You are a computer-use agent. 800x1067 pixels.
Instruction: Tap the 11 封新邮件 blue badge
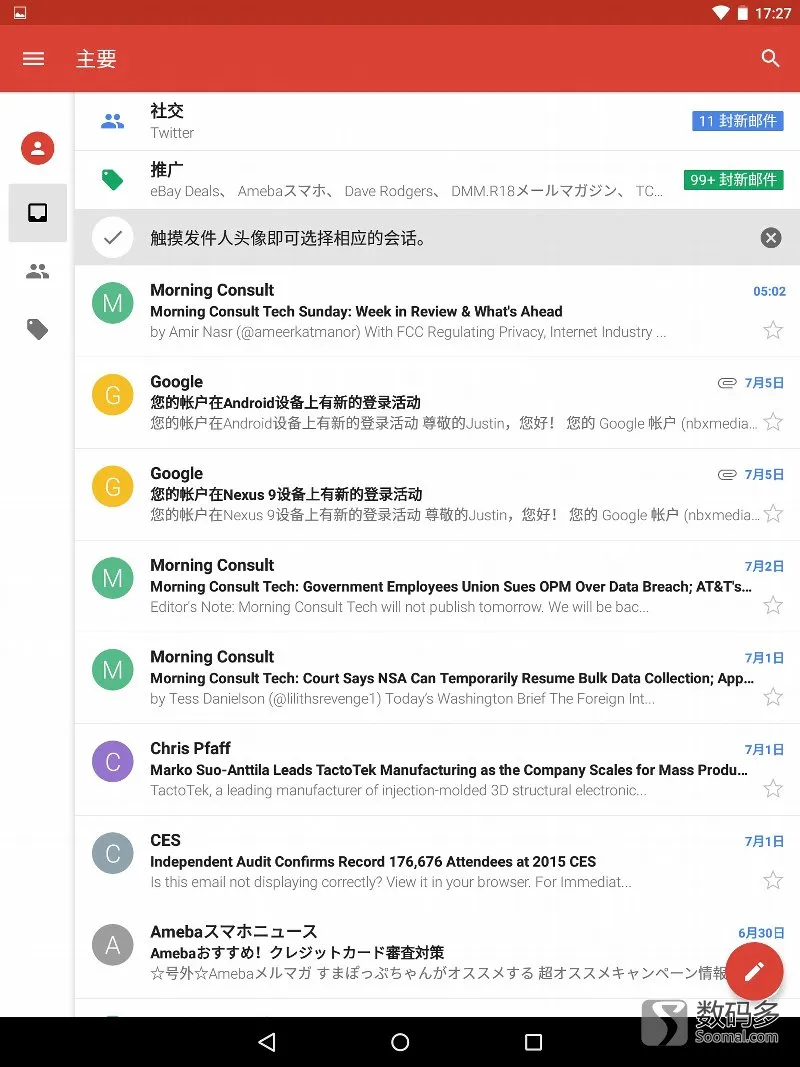coord(737,120)
